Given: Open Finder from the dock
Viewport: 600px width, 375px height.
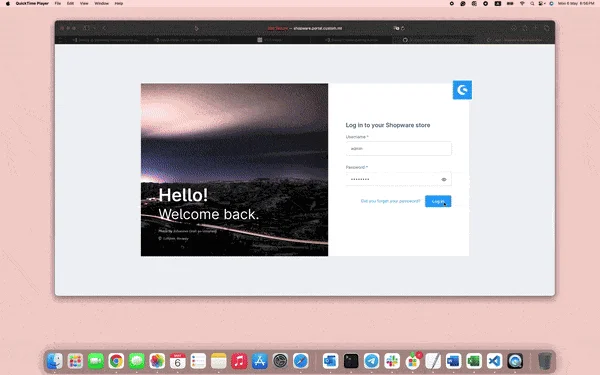Looking at the screenshot, I should (55, 361).
